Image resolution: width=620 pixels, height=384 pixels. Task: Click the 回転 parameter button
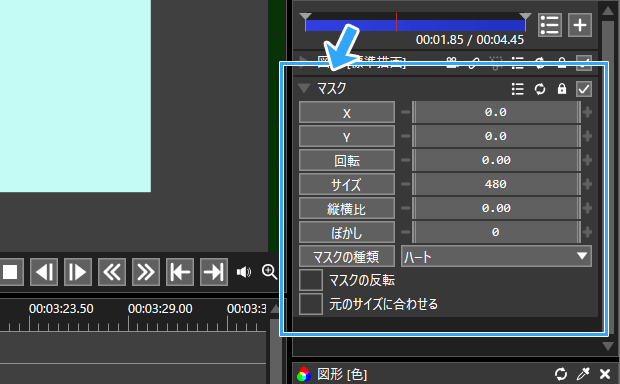pyautogui.click(x=347, y=160)
